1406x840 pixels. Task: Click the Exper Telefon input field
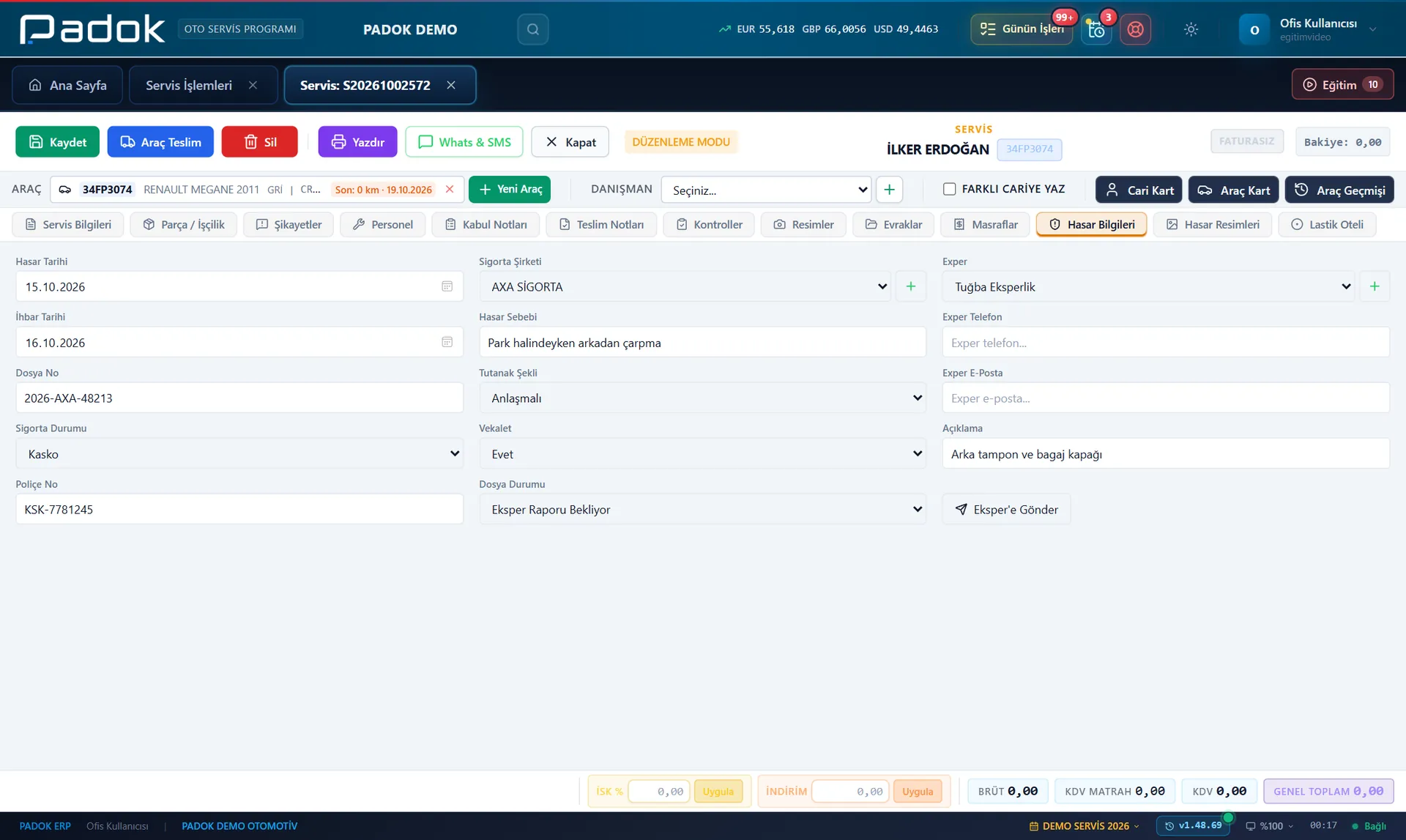(x=1166, y=342)
